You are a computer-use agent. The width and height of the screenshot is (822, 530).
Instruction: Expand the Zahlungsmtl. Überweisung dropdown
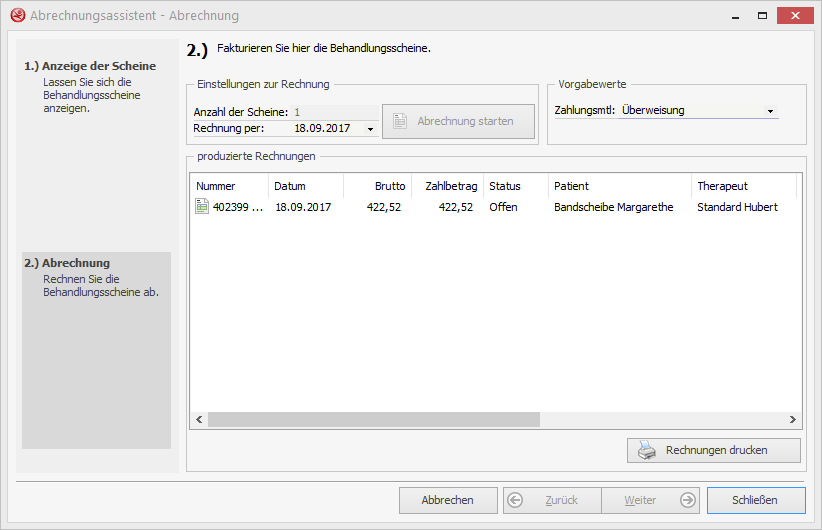click(x=770, y=111)
